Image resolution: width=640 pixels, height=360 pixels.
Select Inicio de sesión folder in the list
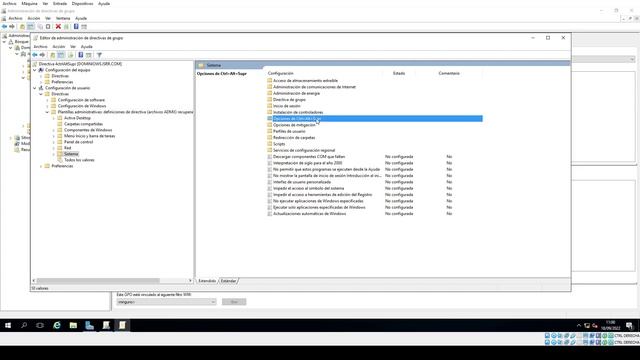coord(287,106)
